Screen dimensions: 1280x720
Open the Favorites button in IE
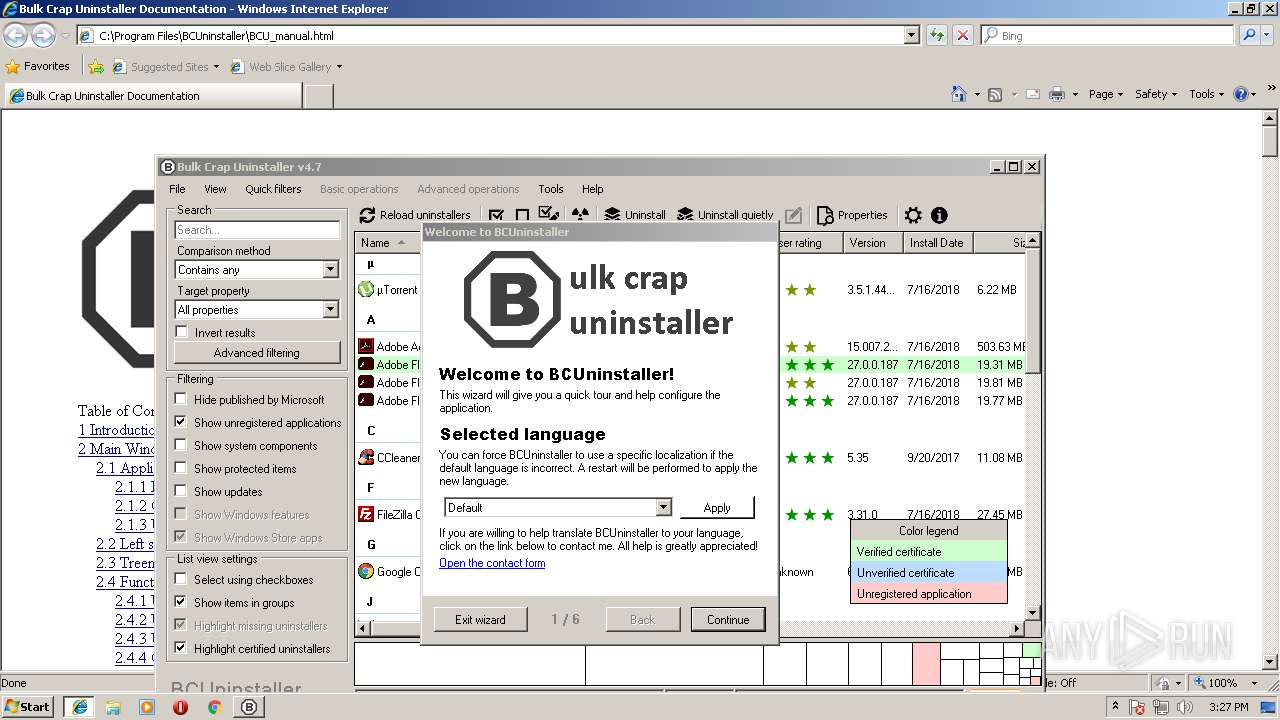38,66
